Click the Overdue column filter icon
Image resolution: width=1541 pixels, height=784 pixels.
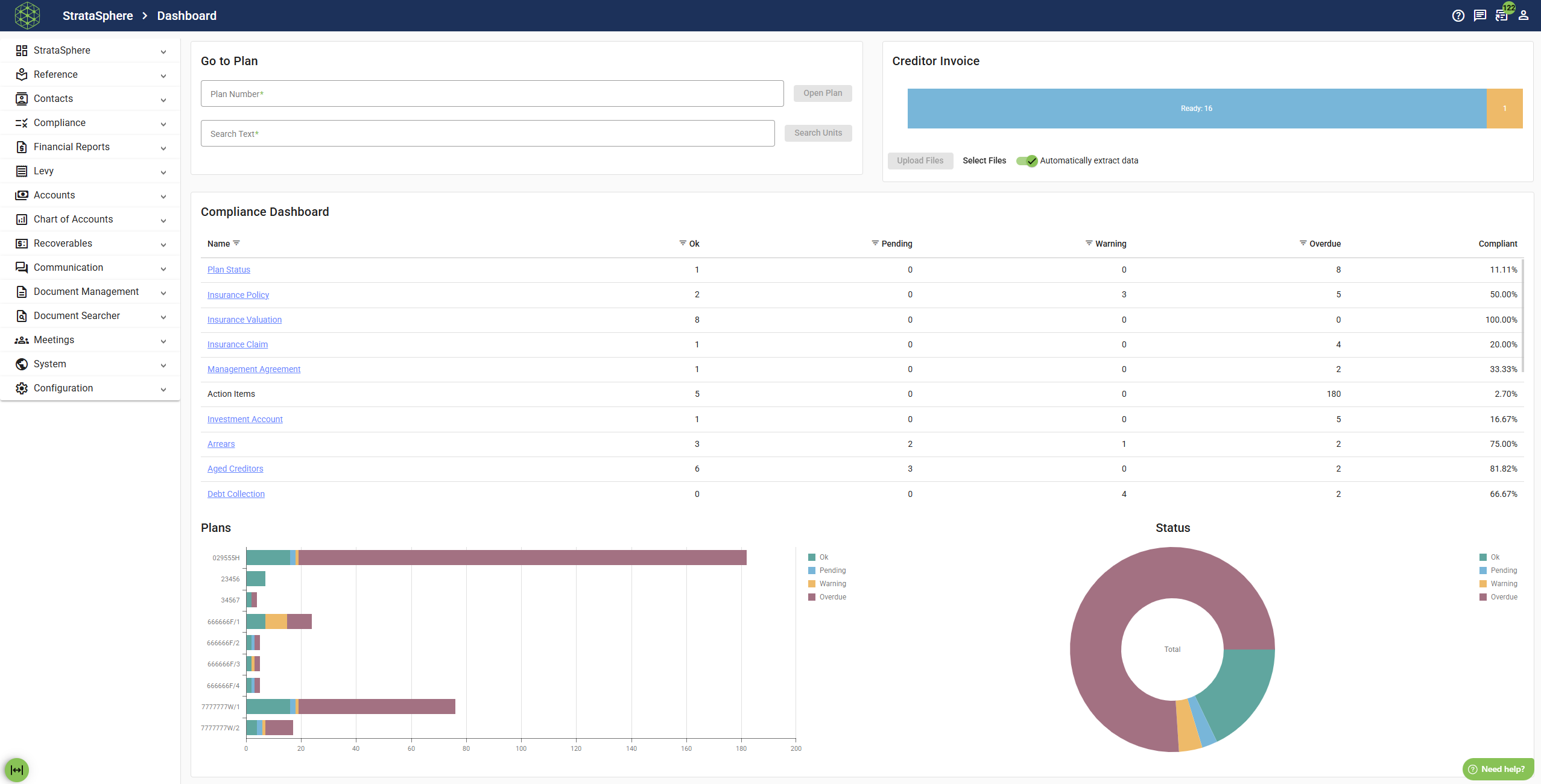(1303, 243)
